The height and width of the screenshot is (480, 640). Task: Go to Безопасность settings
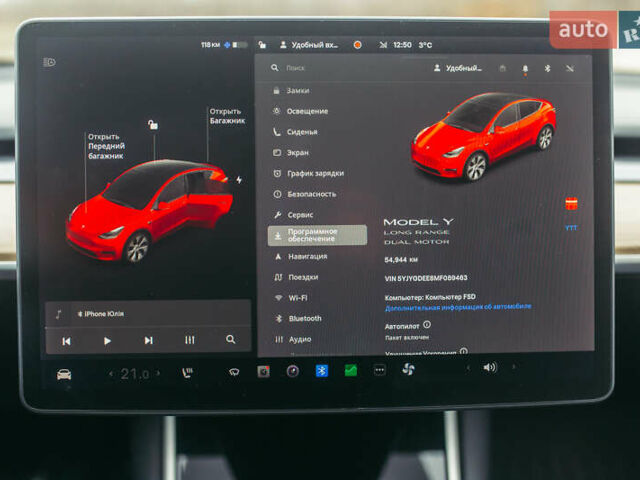point(304,194)
